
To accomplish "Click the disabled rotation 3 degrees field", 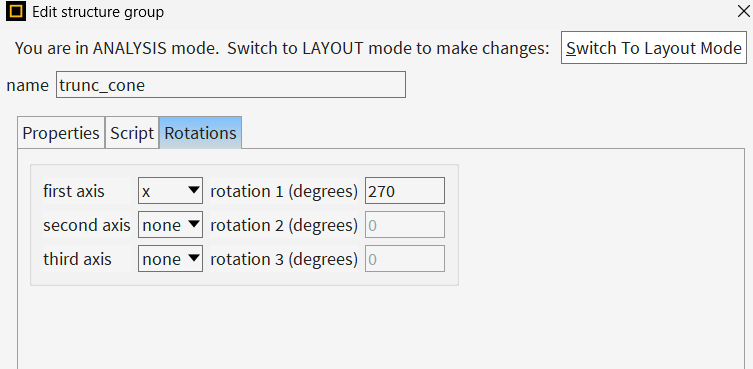I will point(404,259).
